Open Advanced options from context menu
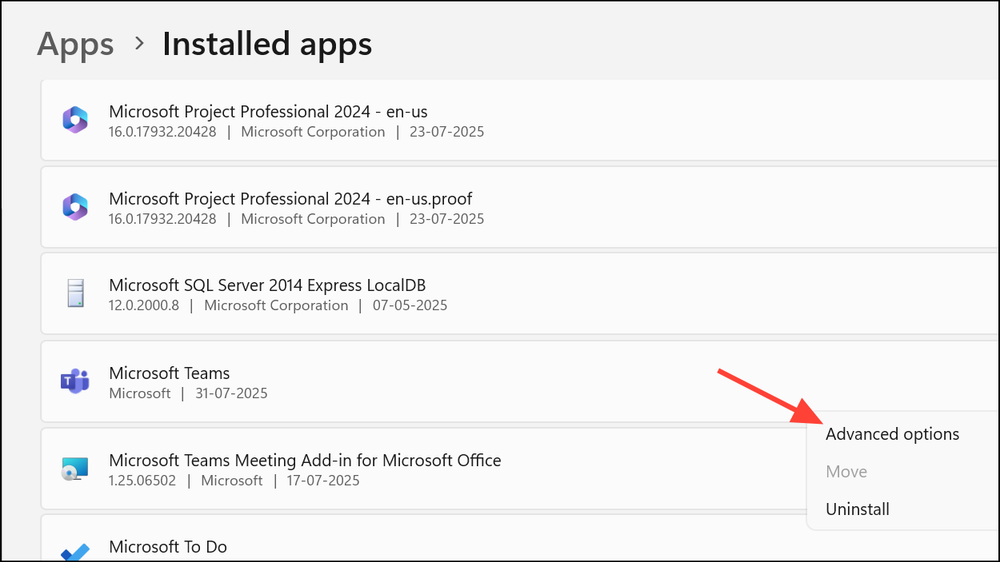 [x=892, y=434]
